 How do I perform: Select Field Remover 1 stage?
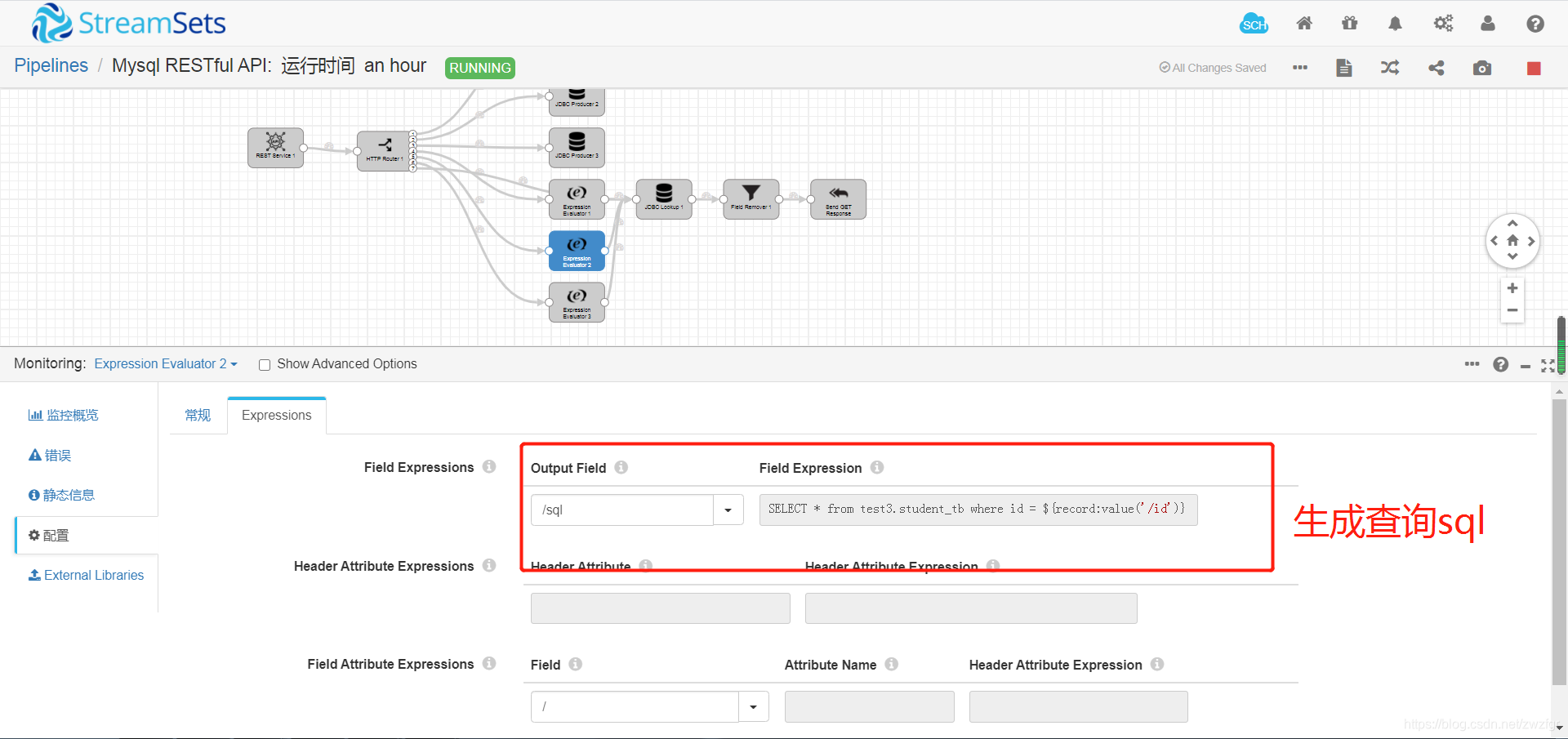pos(751,199)
